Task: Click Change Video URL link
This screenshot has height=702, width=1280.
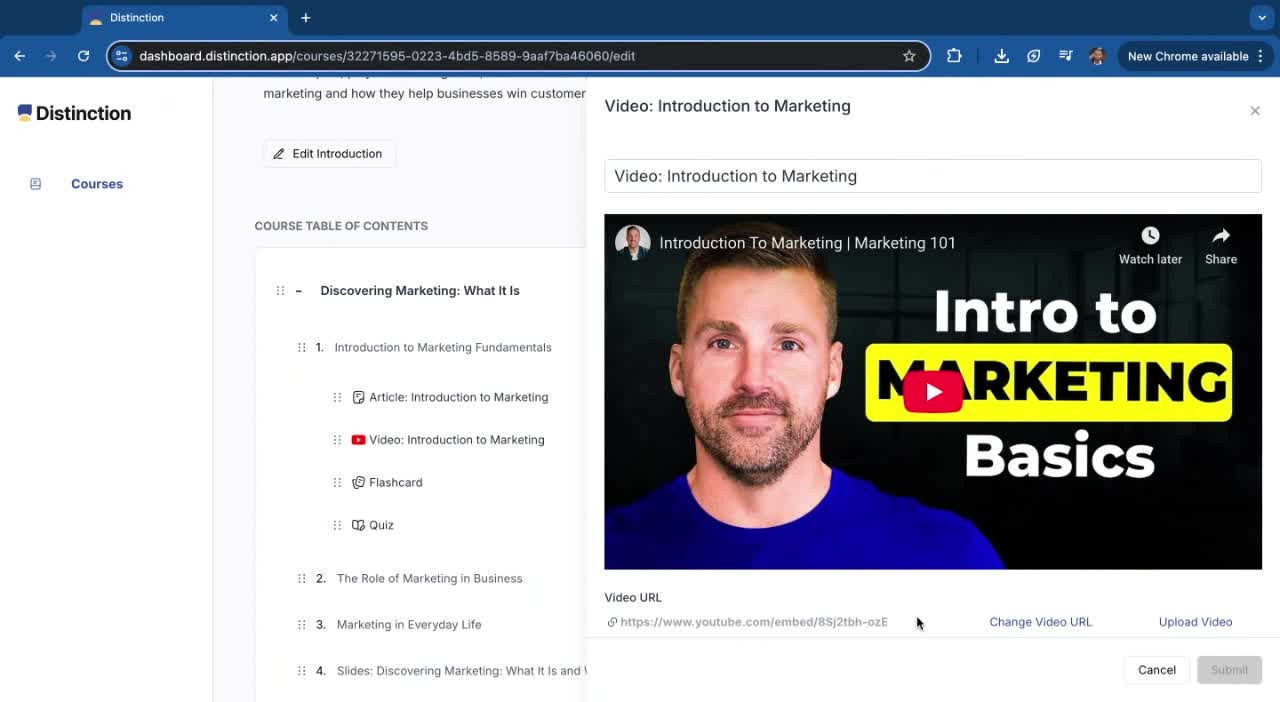Action: [x=1040, y=622]
